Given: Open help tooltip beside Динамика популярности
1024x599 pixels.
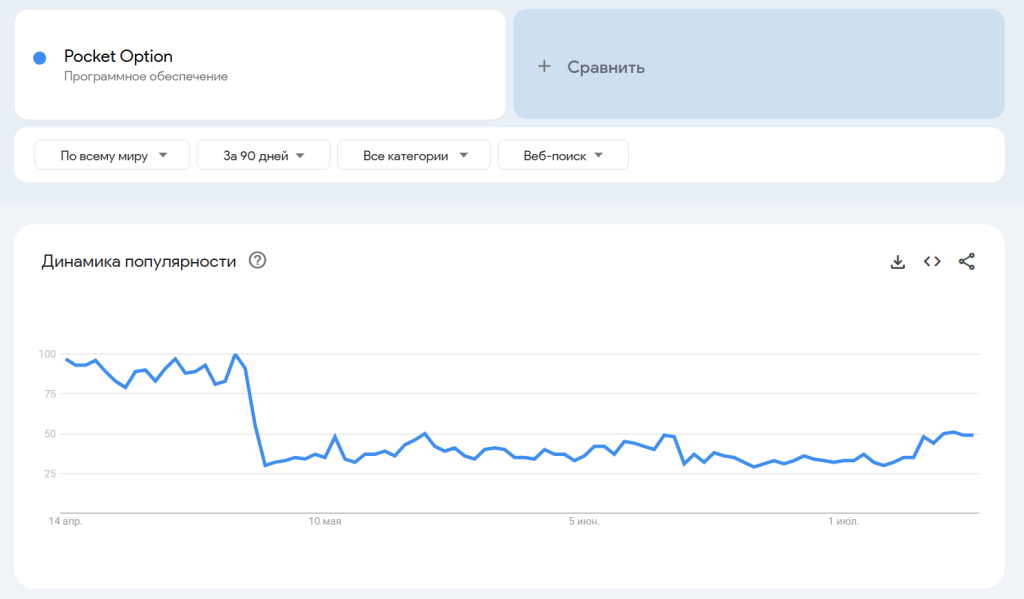Looking at the screenshot, I should point(258,262).
